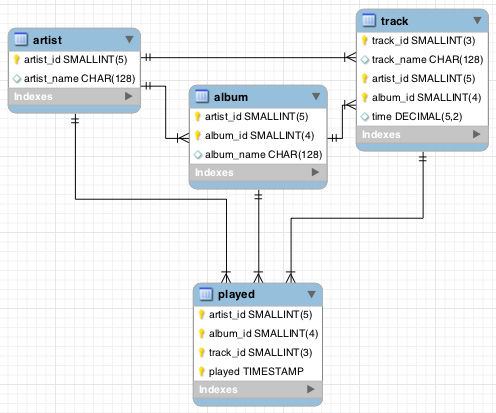The height and width of the screenshot is (413, 496).
Task: Select played TIMESTAMP column
Action: [x=256, y=371]
